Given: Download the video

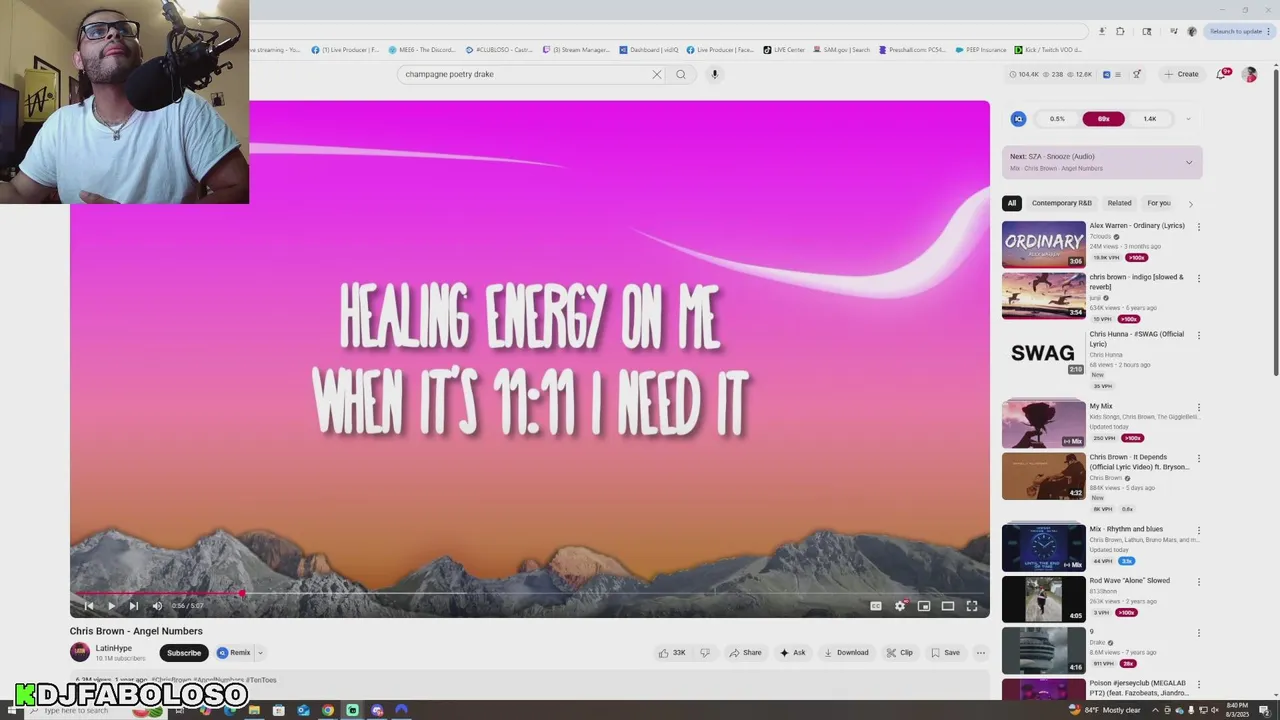Looking at the screenshot, I should [846, 653].
